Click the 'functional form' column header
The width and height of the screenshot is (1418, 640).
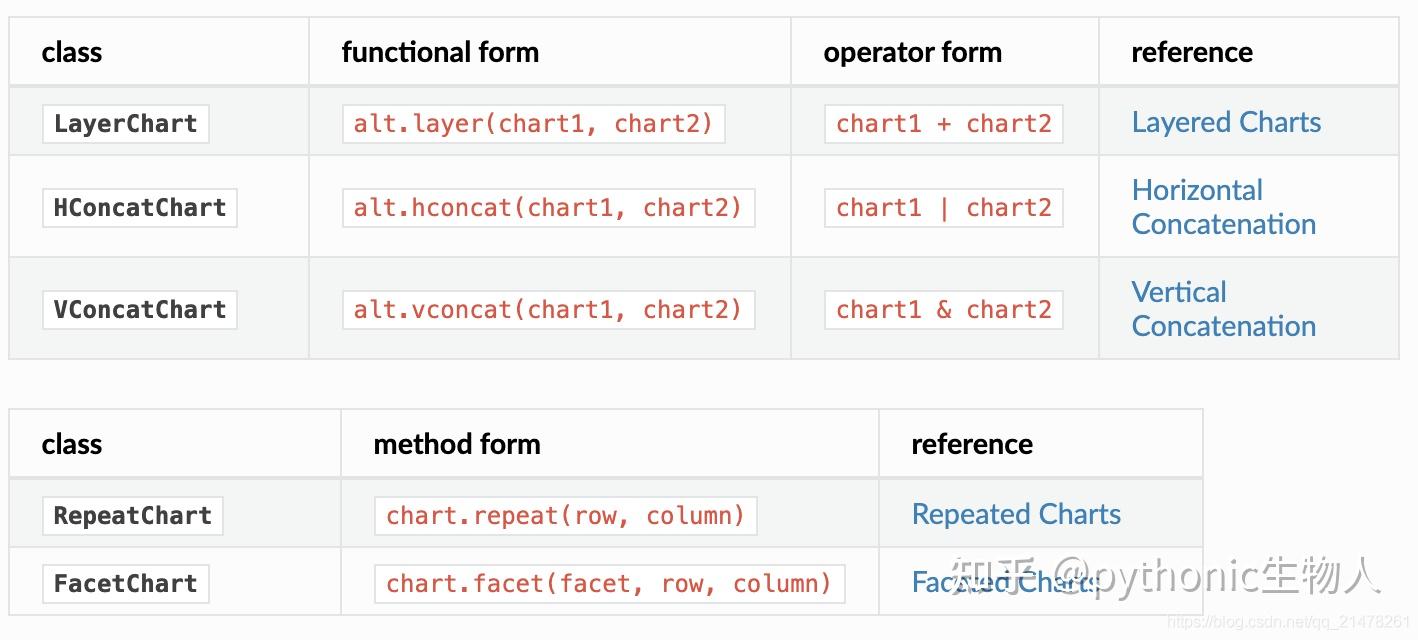440,52
